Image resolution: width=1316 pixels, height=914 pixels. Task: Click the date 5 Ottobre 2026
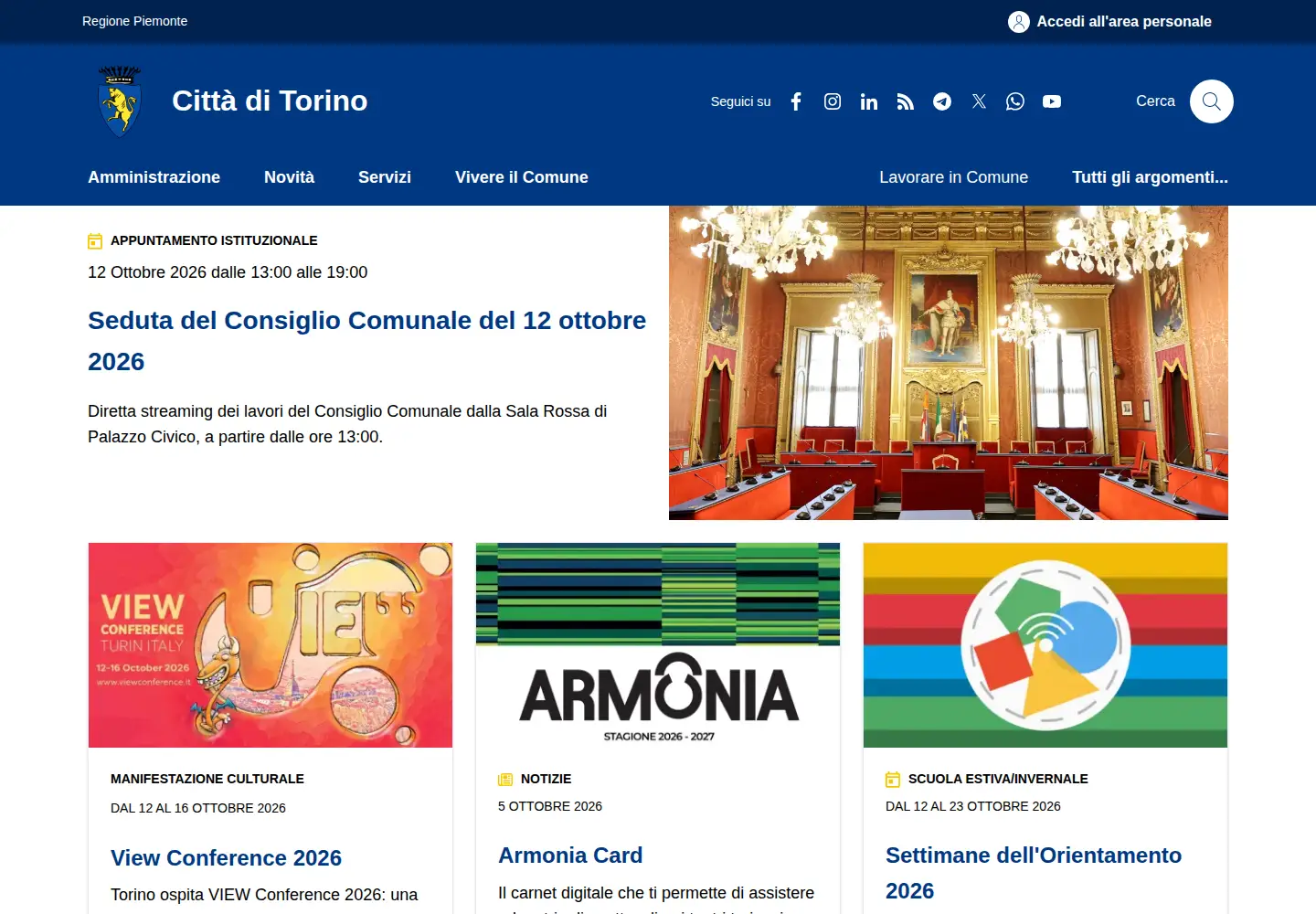coord(550,806)
